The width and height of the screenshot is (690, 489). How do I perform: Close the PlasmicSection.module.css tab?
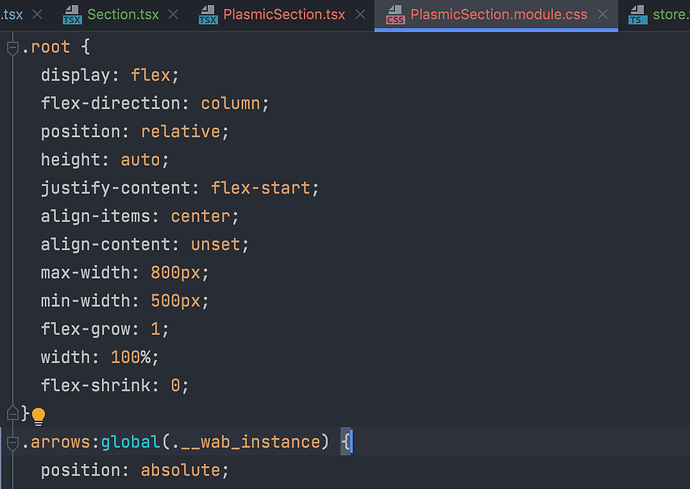tap(603, 16)
